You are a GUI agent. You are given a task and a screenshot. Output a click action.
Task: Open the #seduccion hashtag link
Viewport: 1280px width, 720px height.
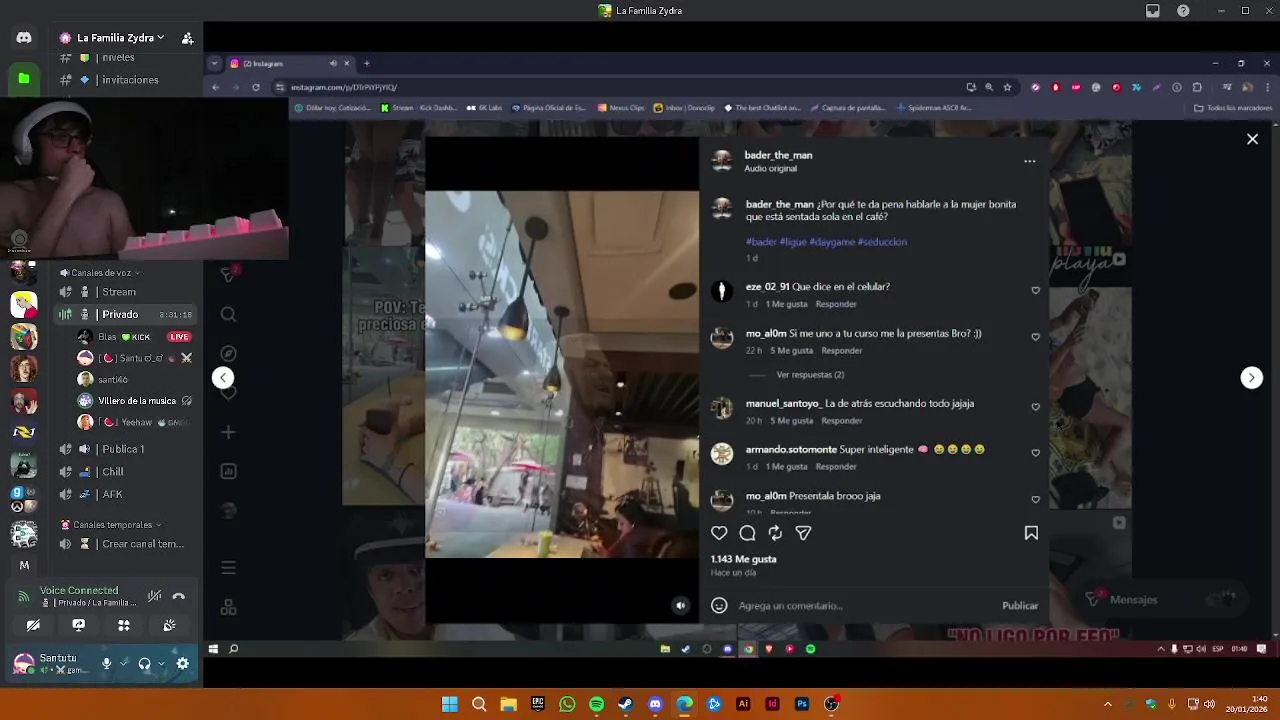click(882, 242)
